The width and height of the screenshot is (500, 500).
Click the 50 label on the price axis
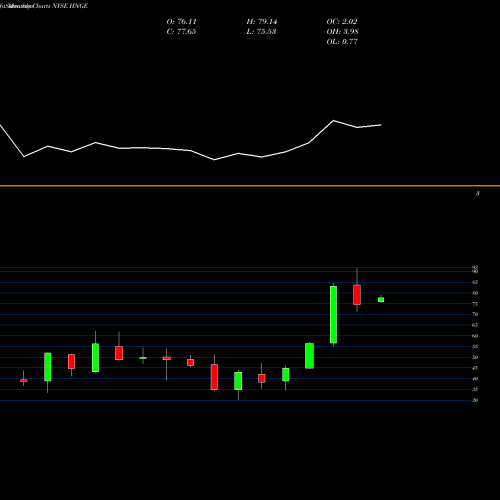pyautogui.click(x=475, y=357)
